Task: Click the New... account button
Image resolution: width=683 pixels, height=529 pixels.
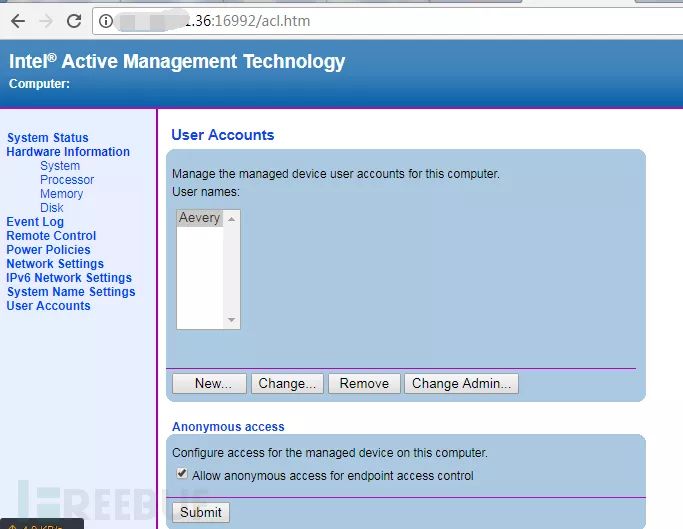Action: pyautogui.click(x=209, y=383)
